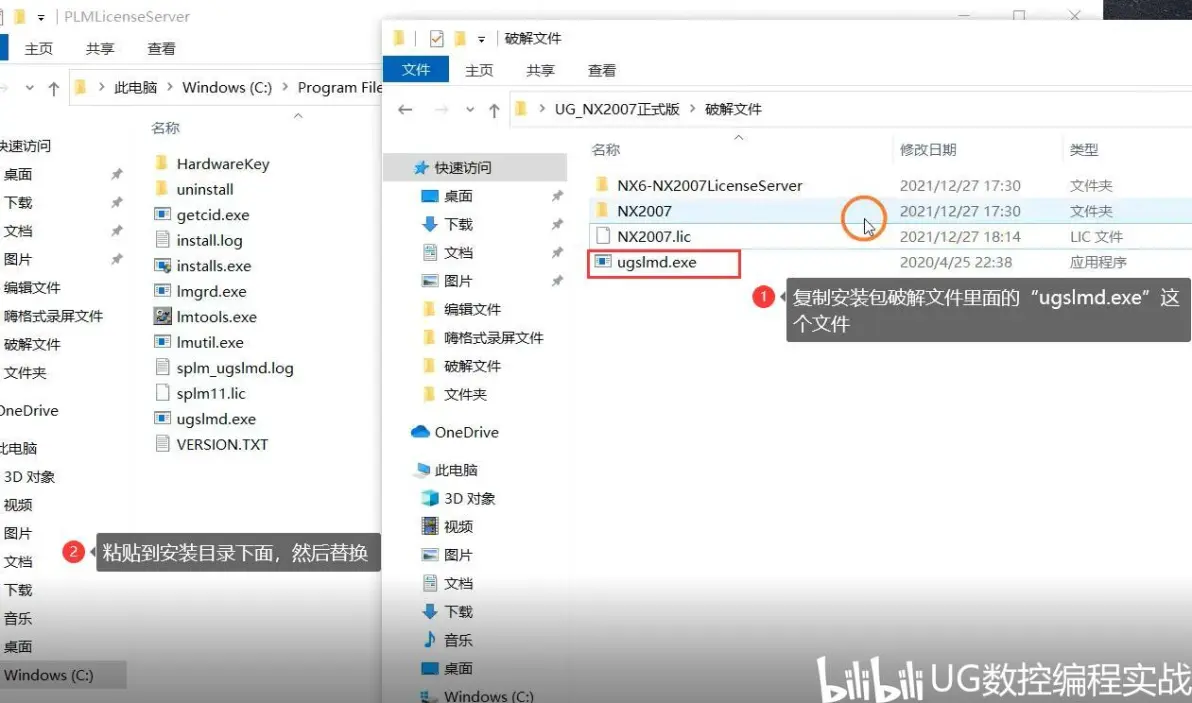
Task: Click 2021/12/27 18:14 date of NX2007.lic
Action: point(959,237)
